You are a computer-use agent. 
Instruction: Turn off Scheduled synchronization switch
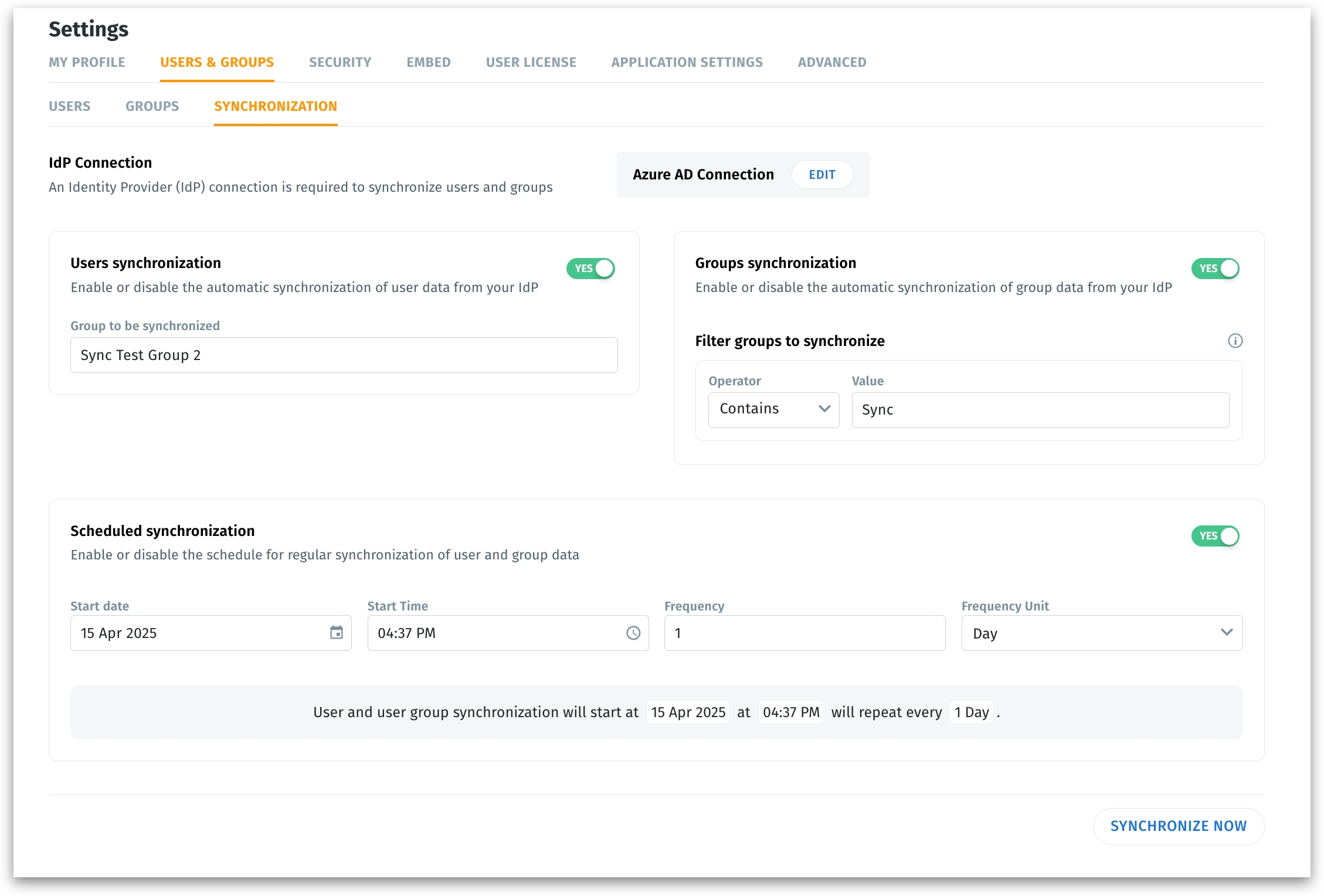1215,536
